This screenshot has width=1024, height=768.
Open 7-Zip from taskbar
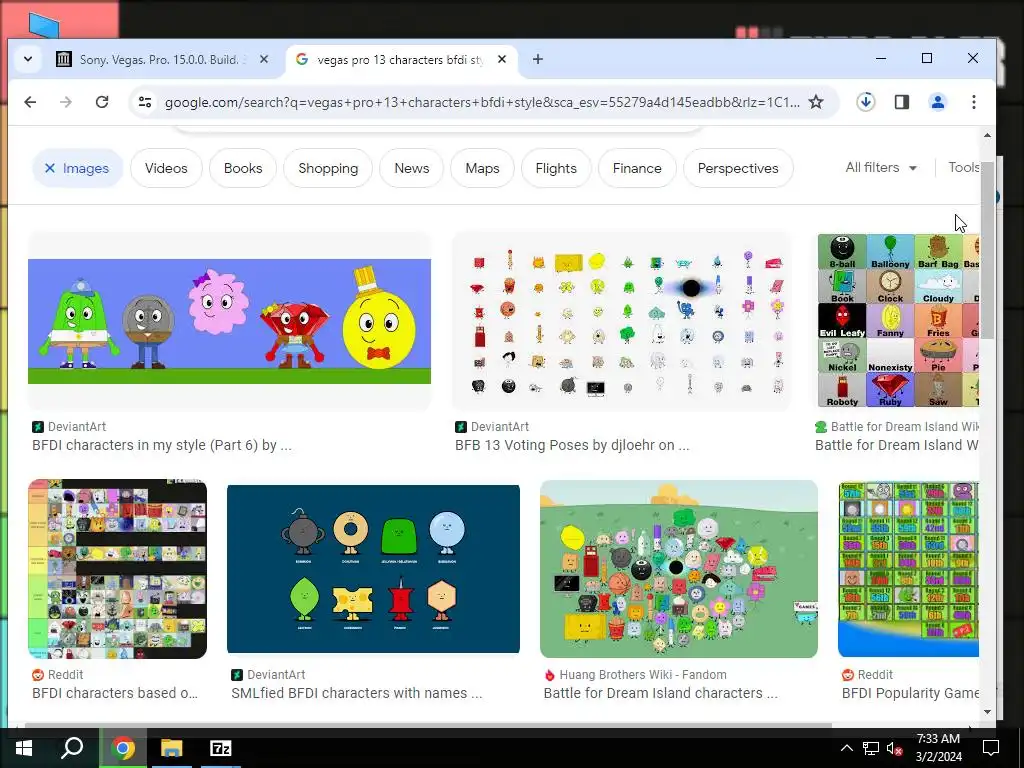pyautogui.click(x=220, y=748)
